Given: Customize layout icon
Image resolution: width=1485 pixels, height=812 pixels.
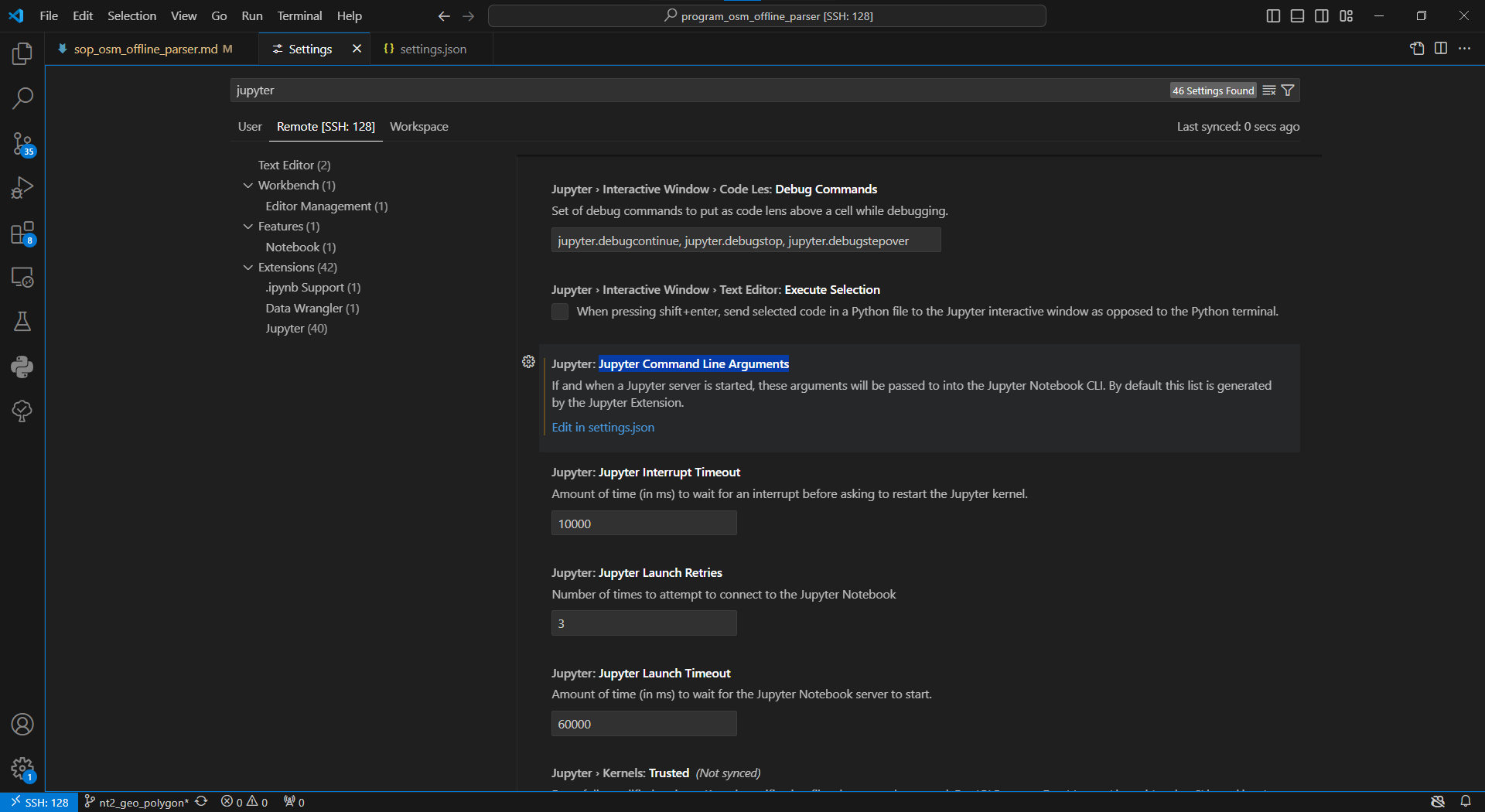Looking at the screenshot, I should 1347,16.
